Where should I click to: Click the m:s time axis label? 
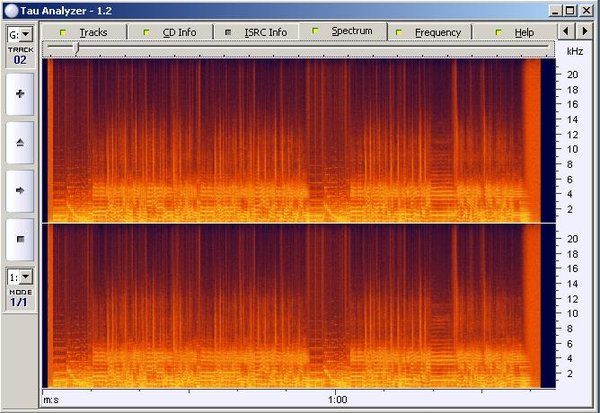51,400
